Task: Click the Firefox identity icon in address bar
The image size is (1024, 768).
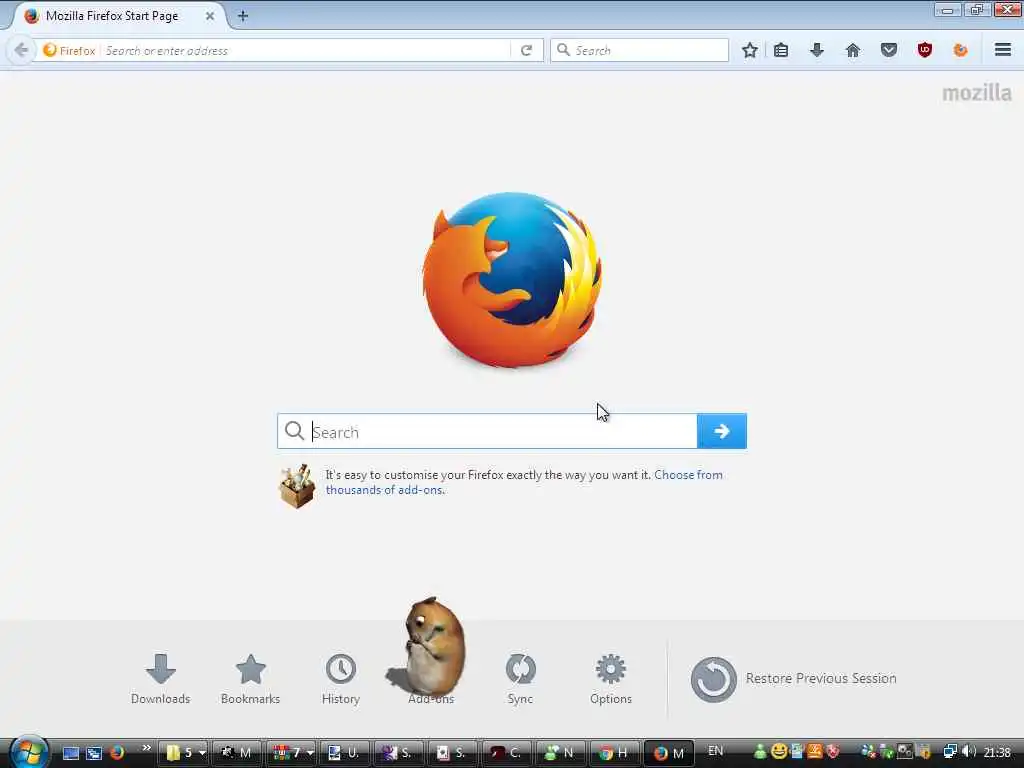Action: tap(69, 50)
